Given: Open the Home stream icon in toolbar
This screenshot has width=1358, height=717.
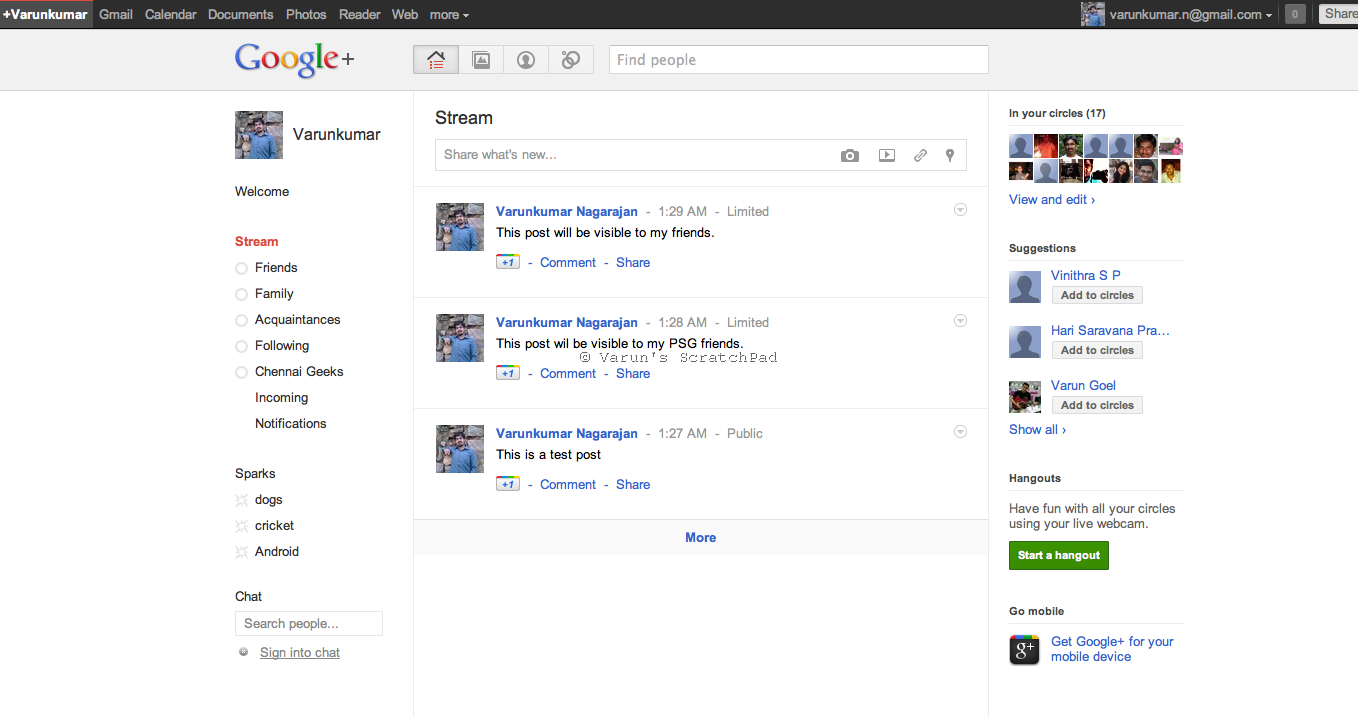Looking at the screenshot, I should click(436, 60).
